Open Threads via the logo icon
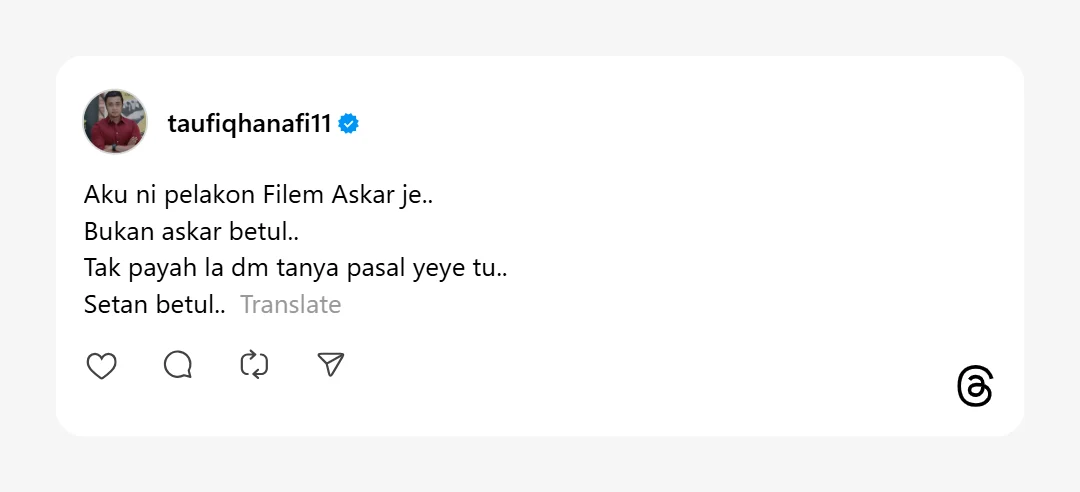This screenshot has height=492, width=1080. click(x=974, y=387)
